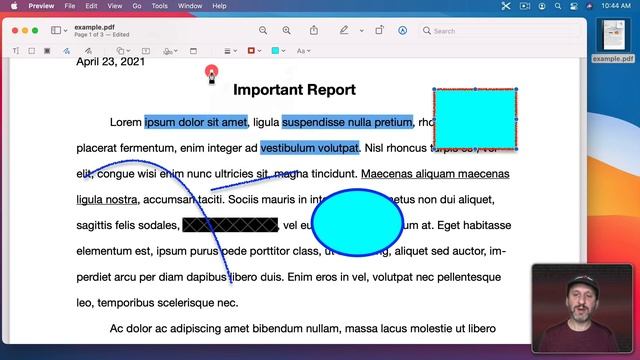The width and height of the screenshot is (640, 360).
Task: Open the File menu
Action: pyautogui.click(x=70, y=6)
